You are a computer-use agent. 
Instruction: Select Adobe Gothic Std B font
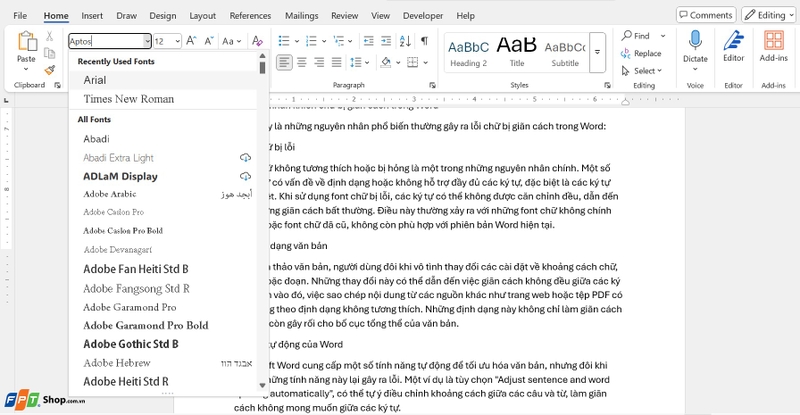click(x=163, y=344)
